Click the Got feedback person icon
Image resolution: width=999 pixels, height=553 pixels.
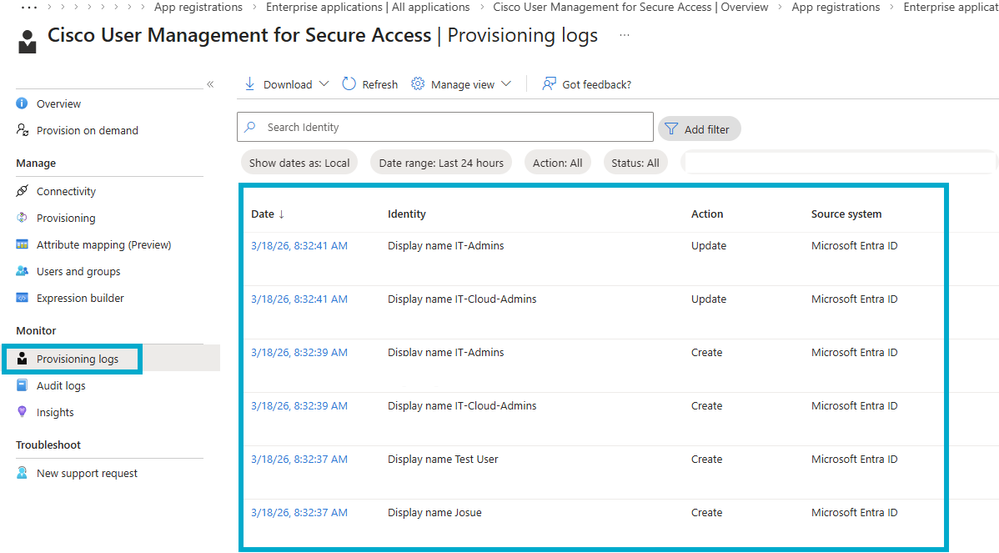549,84
